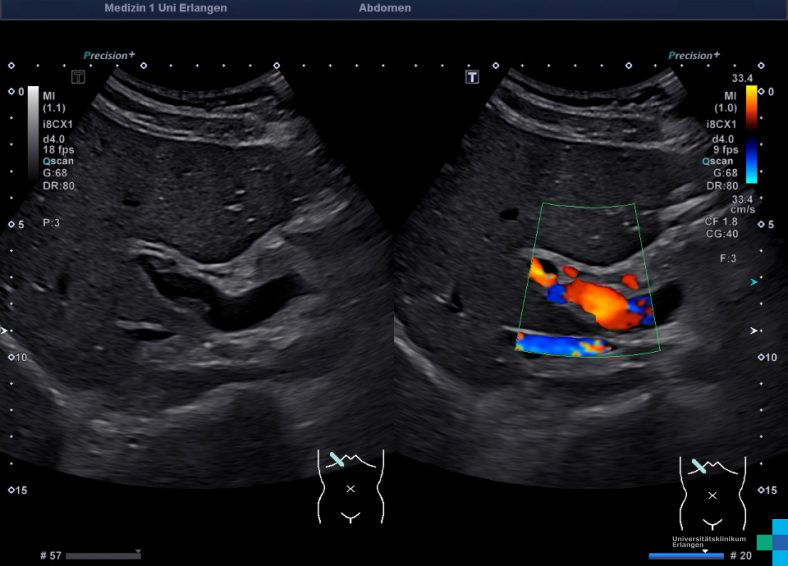The image size is (788, 566).
Task: Click the probe indicator on right body marker
Action: point(700,465)
